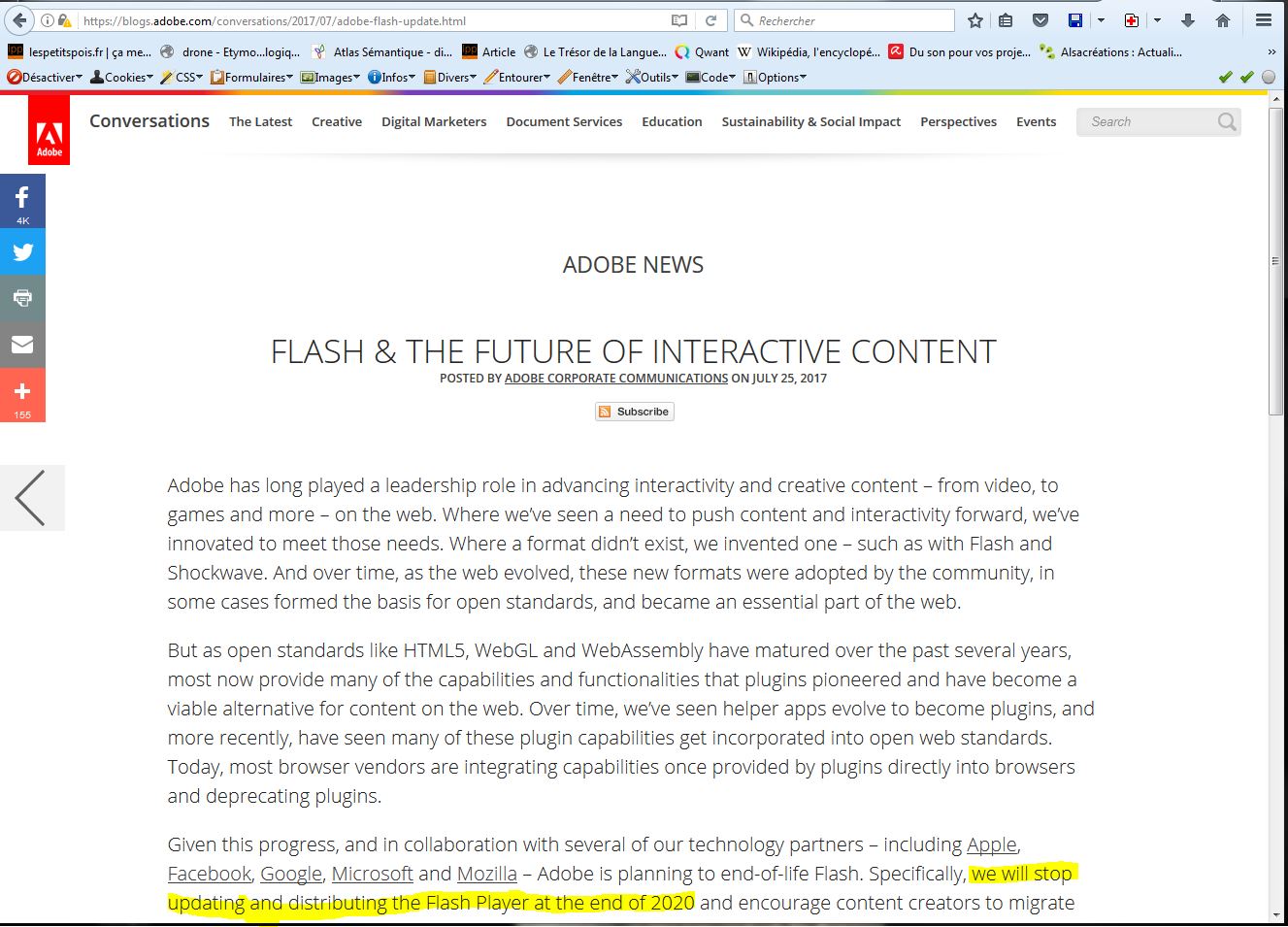The width and height of the screenshot is (1288, 927).
Task: Follow the Apple link in the article
Action: (x=992, y=844)
